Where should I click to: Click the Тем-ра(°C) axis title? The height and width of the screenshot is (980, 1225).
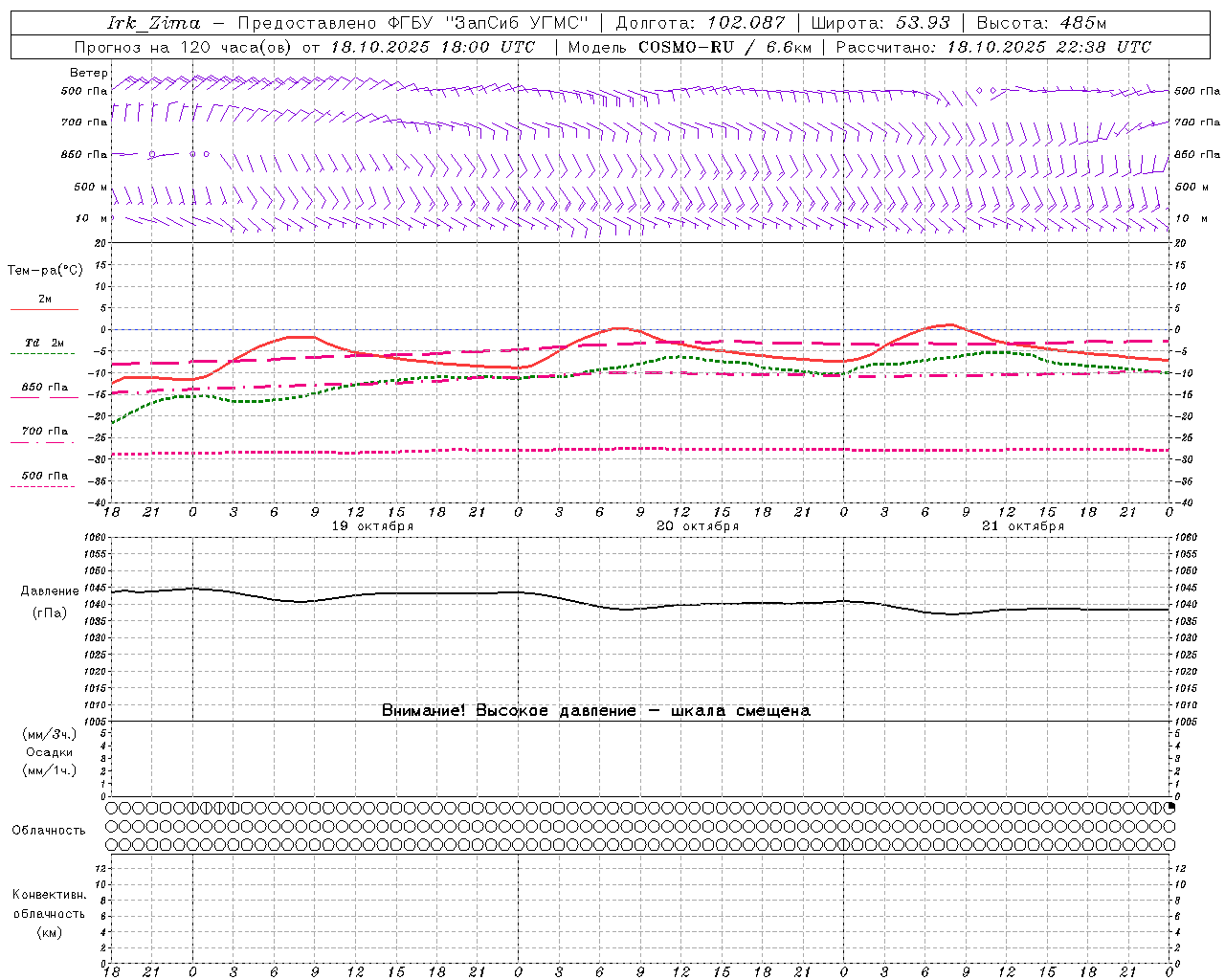[45, 270]
